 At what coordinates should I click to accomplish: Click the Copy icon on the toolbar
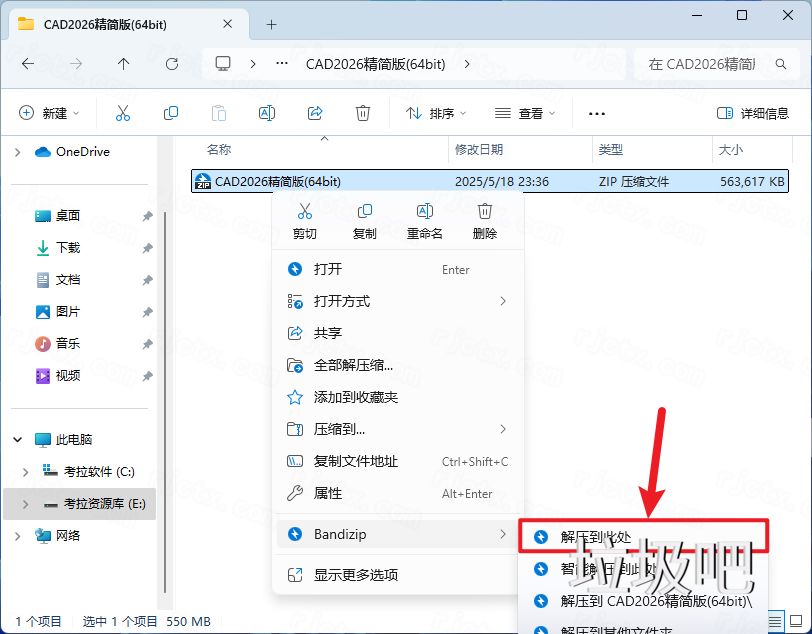[x=170, y=112]
